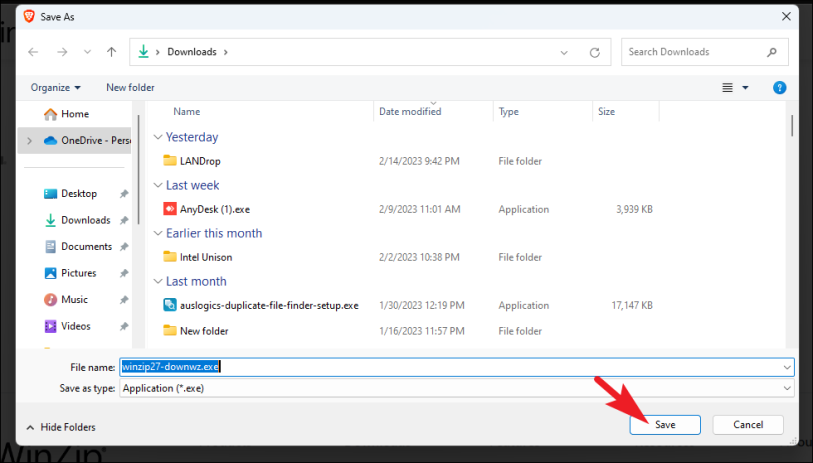The image size is (813, 463).
Task: Sort by Date modified column header
Action: [x=410, y=112]
